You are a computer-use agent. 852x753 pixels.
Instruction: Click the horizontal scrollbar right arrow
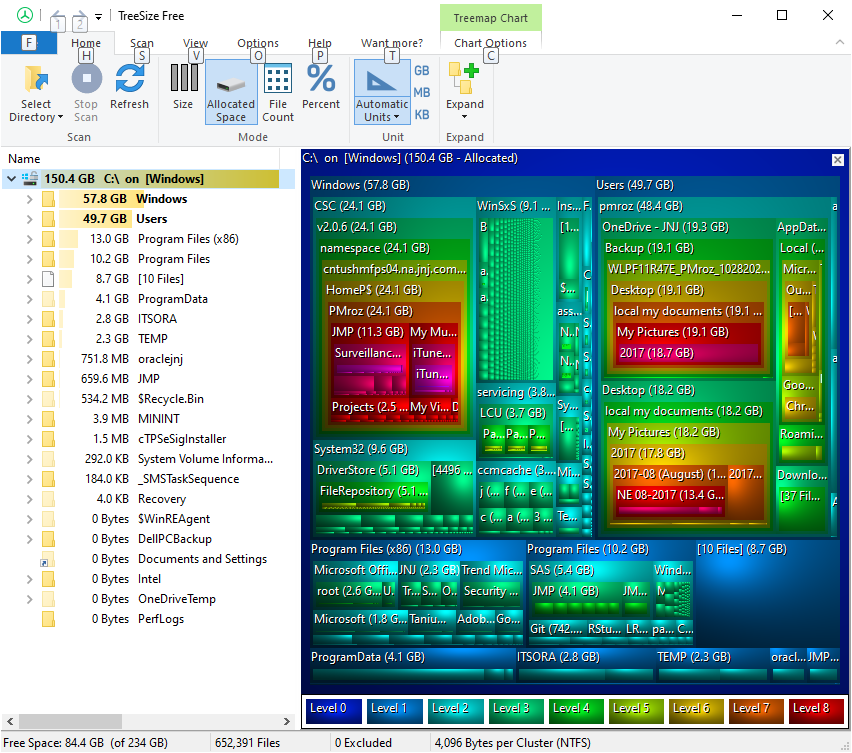point(287,721)
